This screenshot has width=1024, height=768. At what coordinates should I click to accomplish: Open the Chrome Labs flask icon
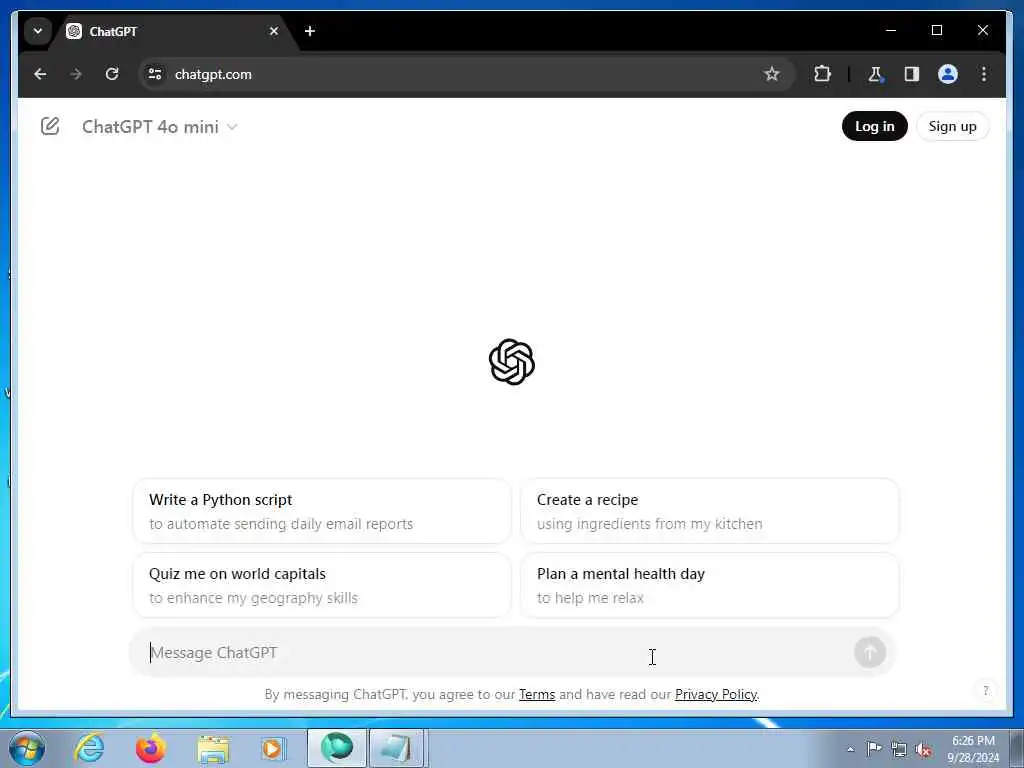875,74
